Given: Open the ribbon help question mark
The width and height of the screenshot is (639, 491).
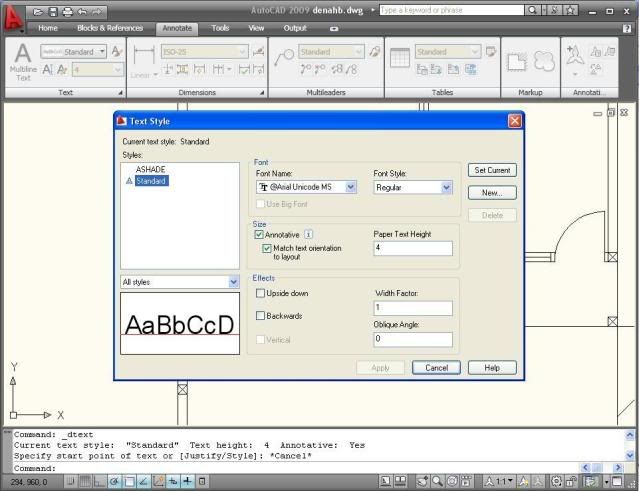Looking at the screenshot, I should tap(627, 29).
